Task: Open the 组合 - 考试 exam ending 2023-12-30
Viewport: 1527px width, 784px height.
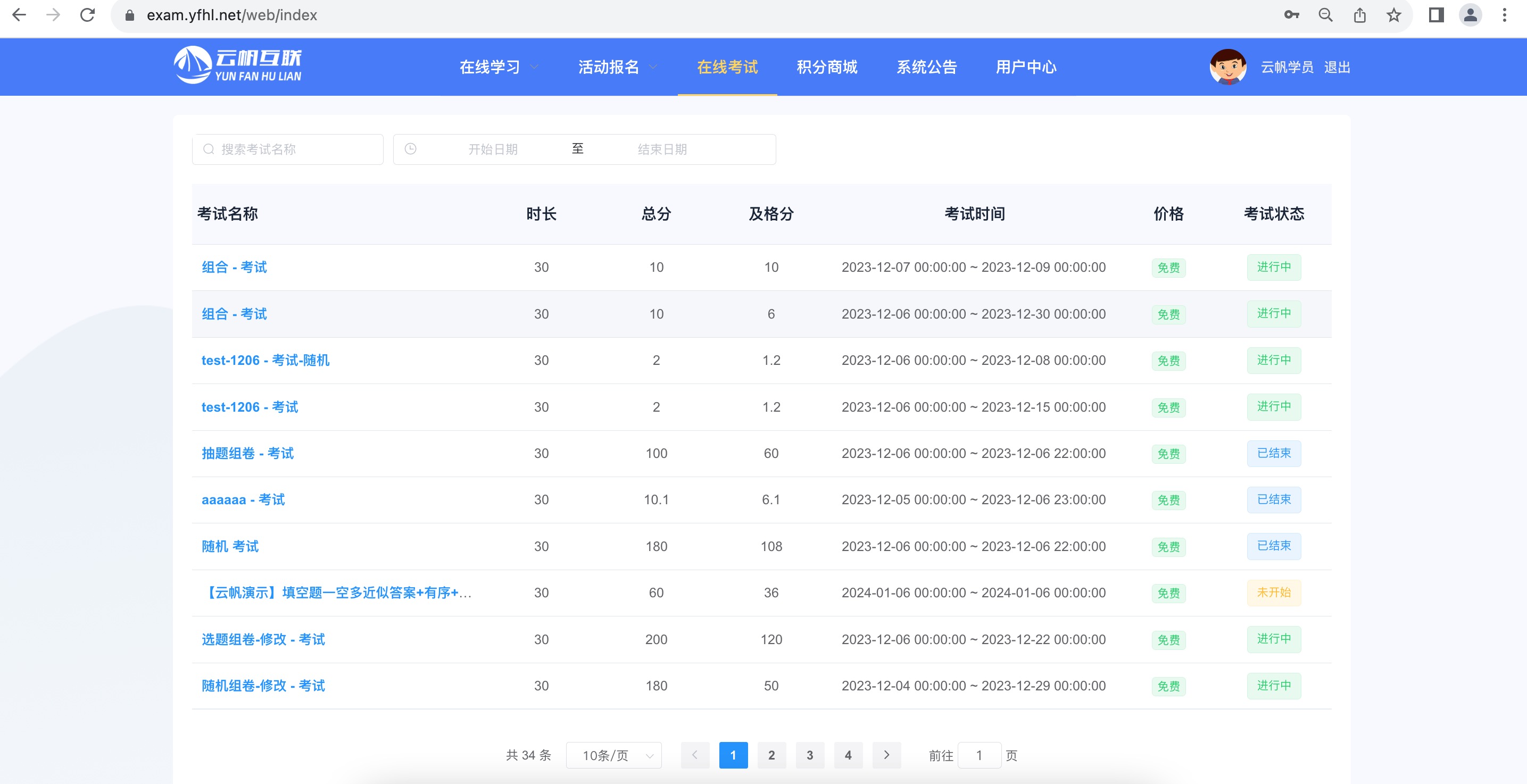Action: (234, 314)
